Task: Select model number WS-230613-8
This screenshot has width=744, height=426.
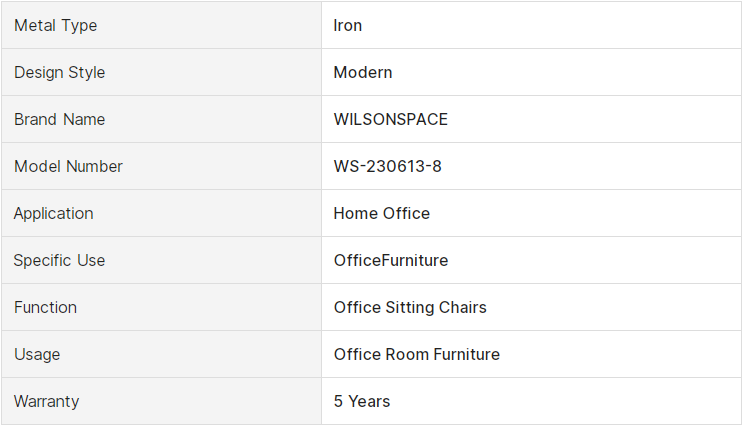Action: click(387, 167)
